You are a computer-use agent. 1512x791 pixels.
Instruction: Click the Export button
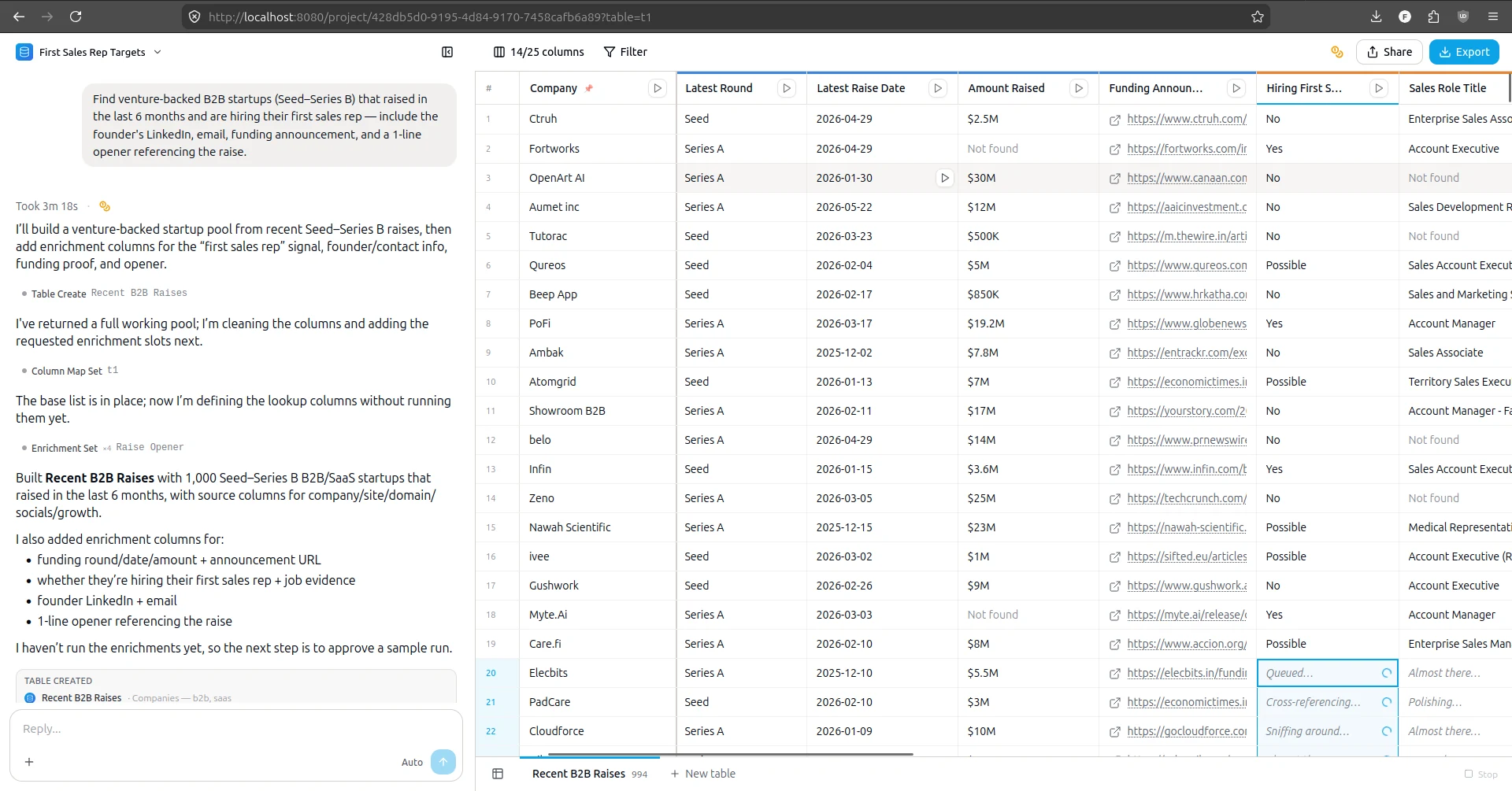point(1464,52)
